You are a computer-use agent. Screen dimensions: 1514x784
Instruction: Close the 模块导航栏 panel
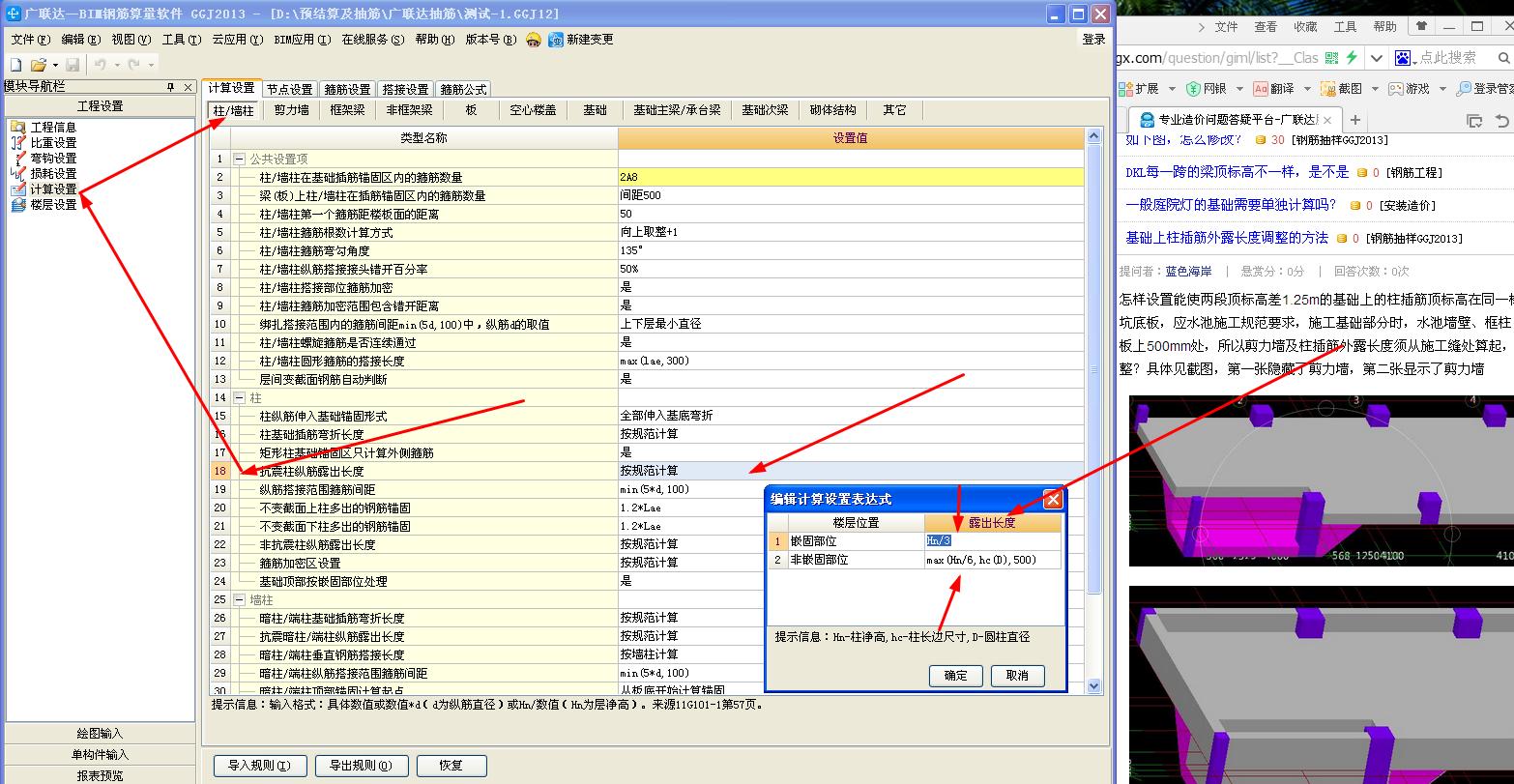tap(186, 87)
